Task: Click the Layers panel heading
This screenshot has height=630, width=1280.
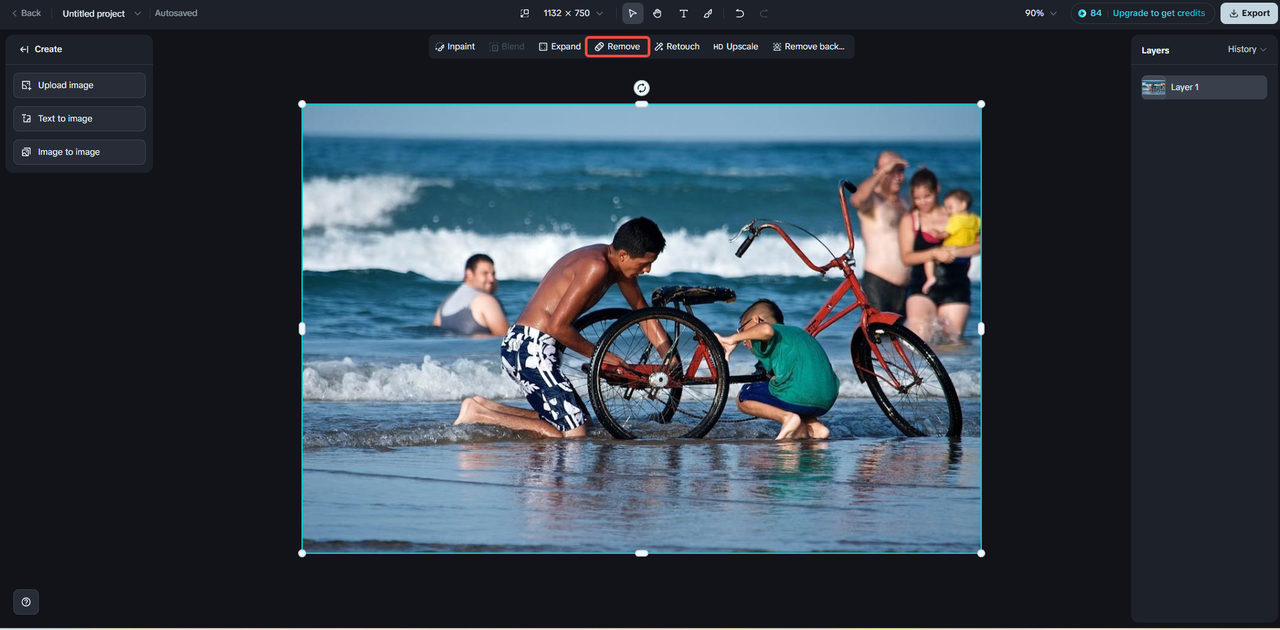Action: pyautogui.click(x=1155, y=50)
